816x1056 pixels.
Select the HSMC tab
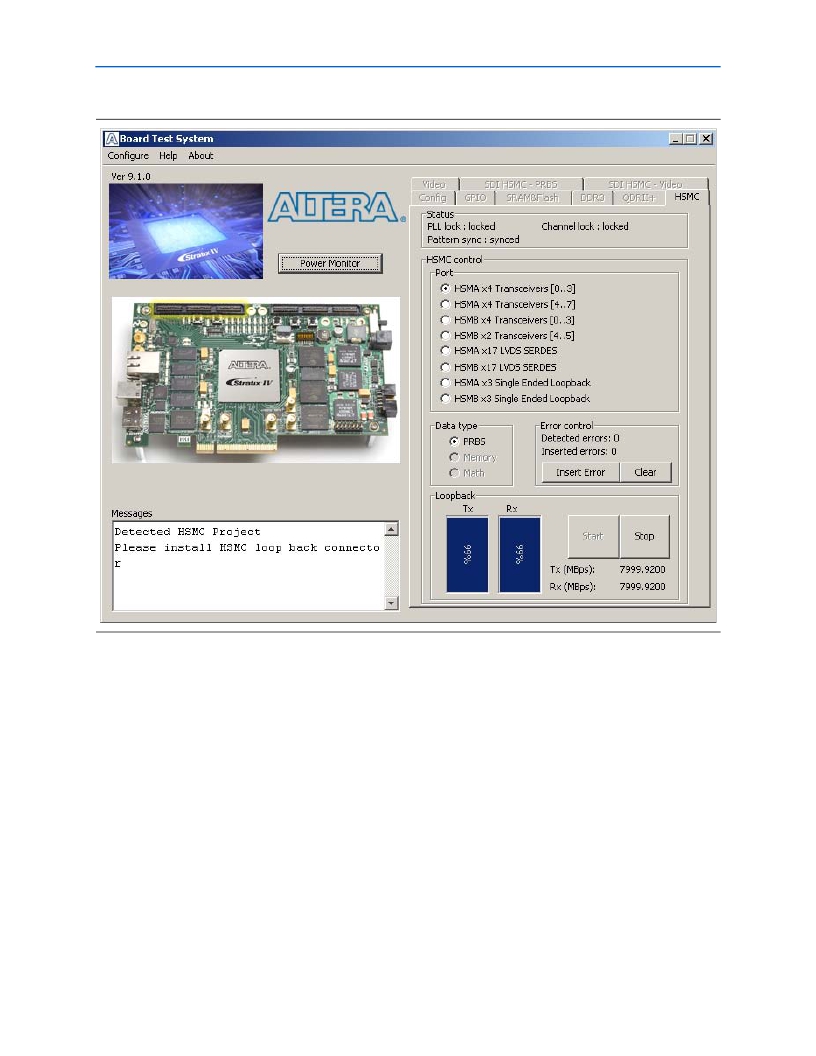[x=687, y=197]
